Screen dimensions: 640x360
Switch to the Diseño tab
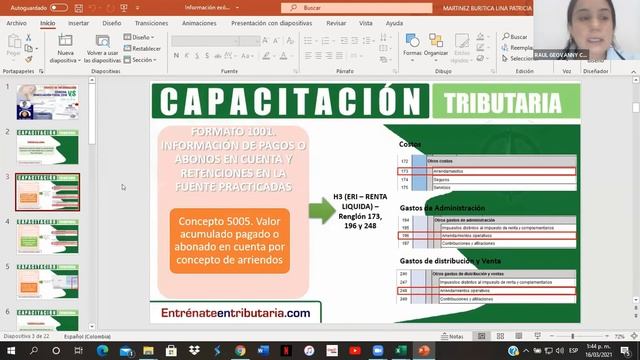pyautogui.click(x=112, y=23)
